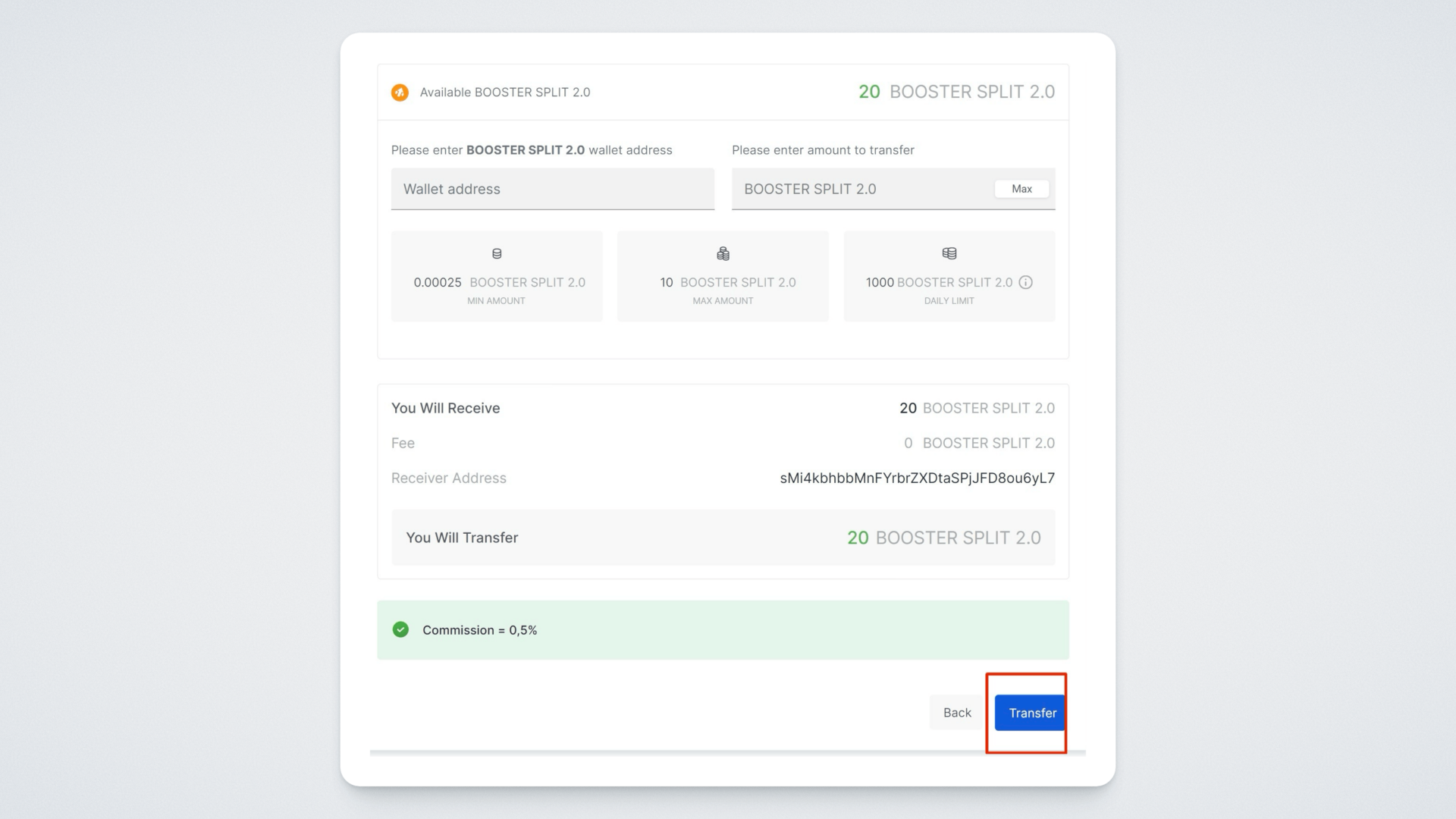Viewport: 1456px width, 819px height.
Task: Click the max amount coins icon
Action: click(x=723, y=253)
